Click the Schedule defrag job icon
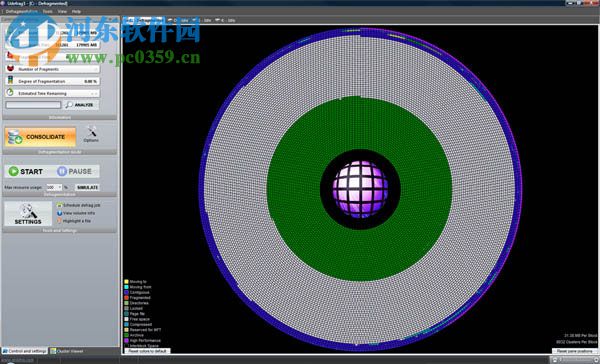The width and height of the screenshot is (600, 364). pos(59,205)
